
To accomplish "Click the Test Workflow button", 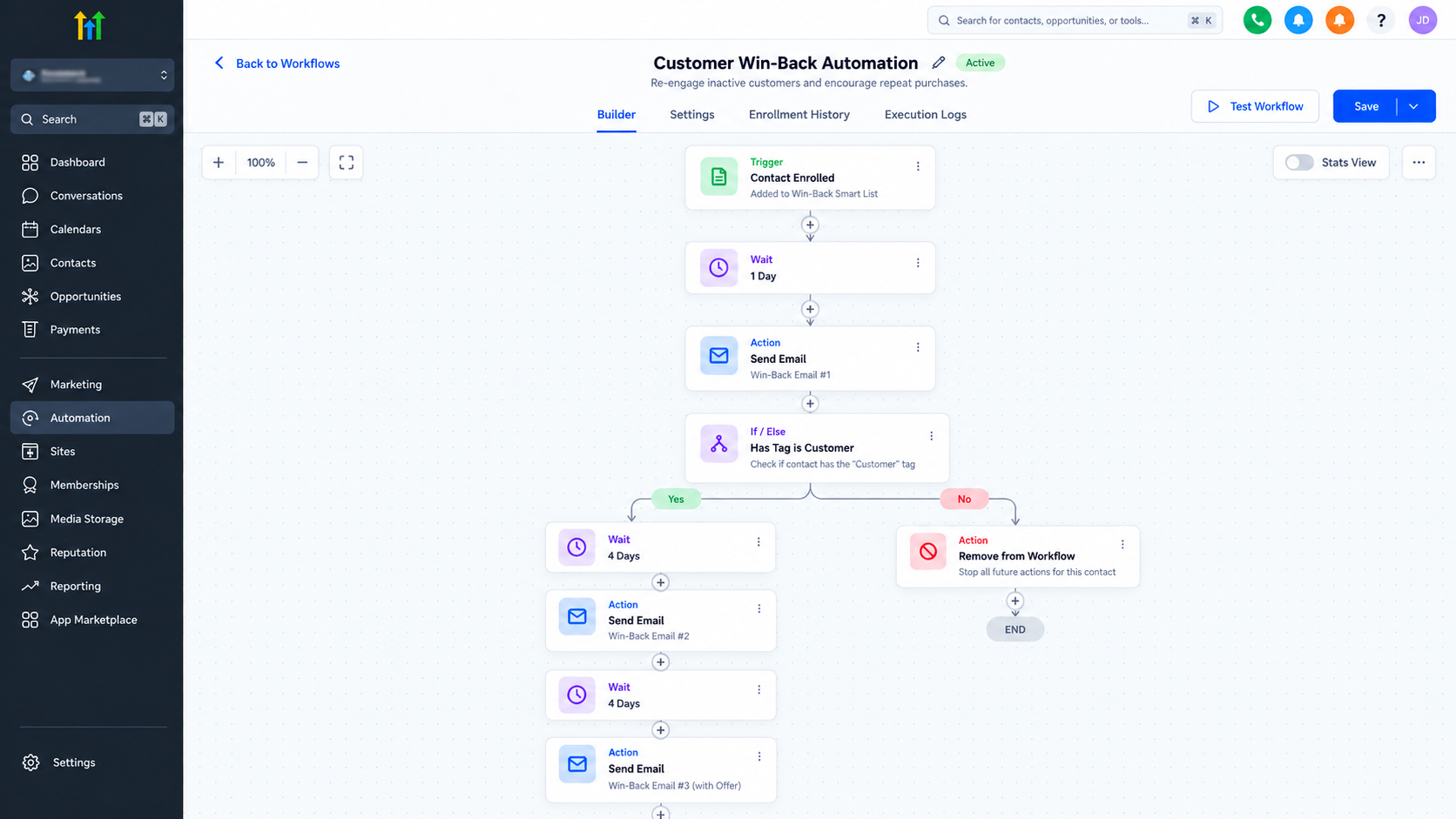I will coord(1255,106).
